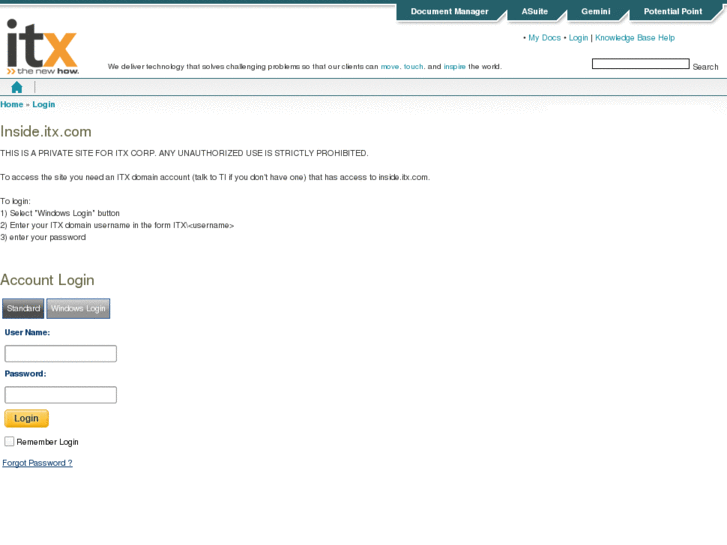Click the Login breadcrumb link

[44, 104]
